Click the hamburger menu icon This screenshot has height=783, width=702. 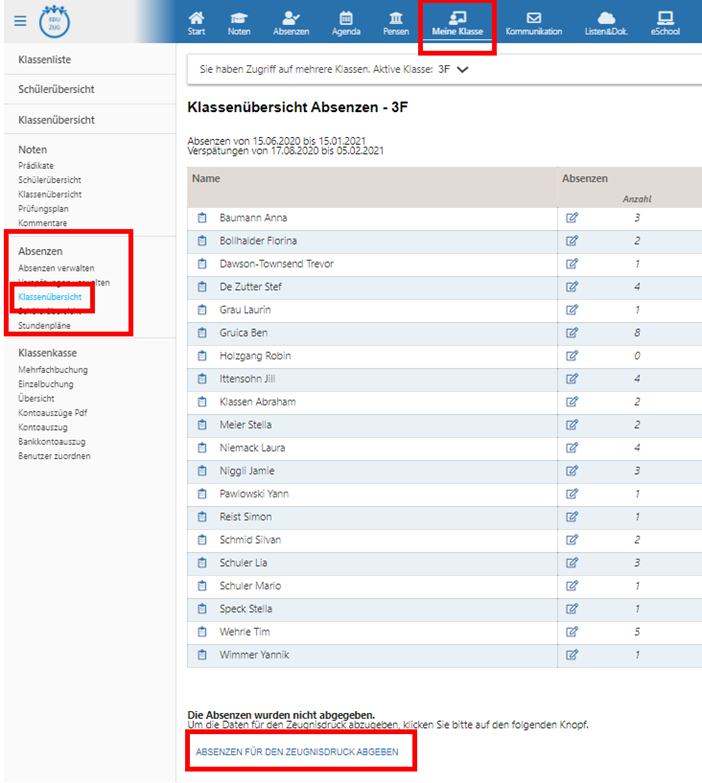click(x=20, y=20)
